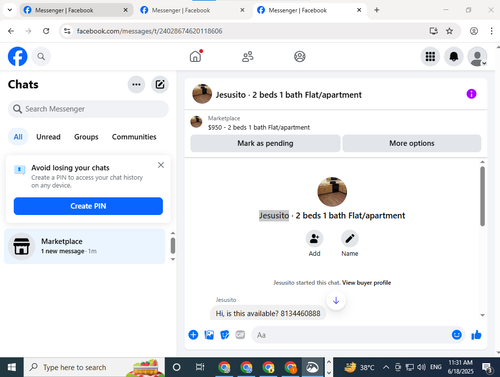Click the Marketplace $950 listing text

tap(259, 127)
